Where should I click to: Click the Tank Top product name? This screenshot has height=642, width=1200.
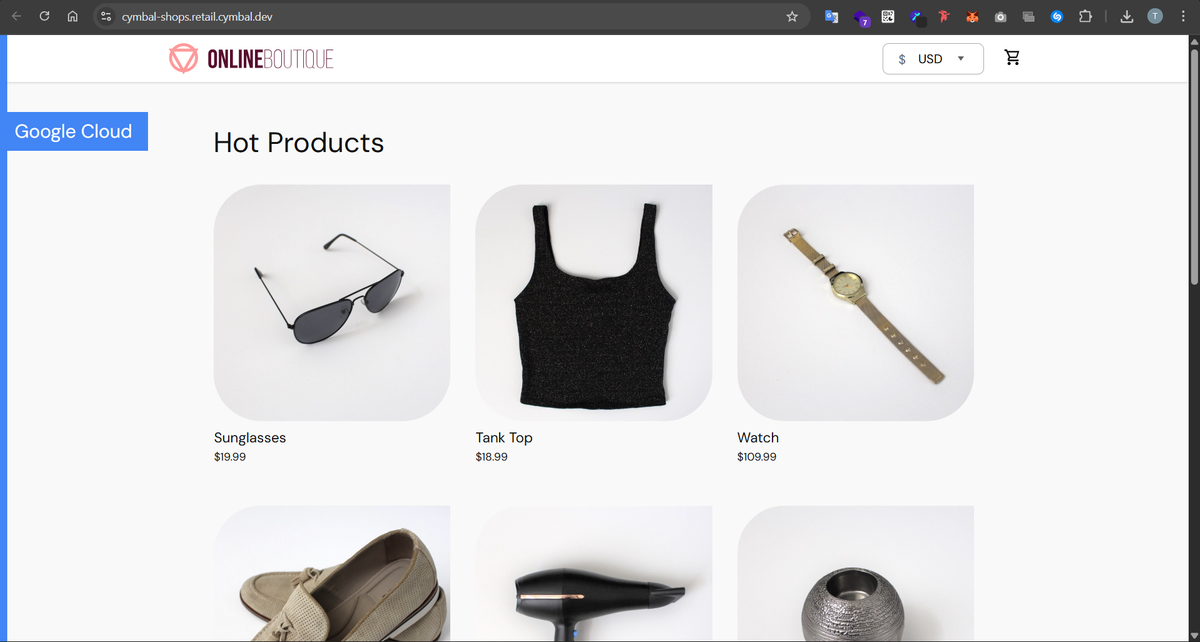504,438
